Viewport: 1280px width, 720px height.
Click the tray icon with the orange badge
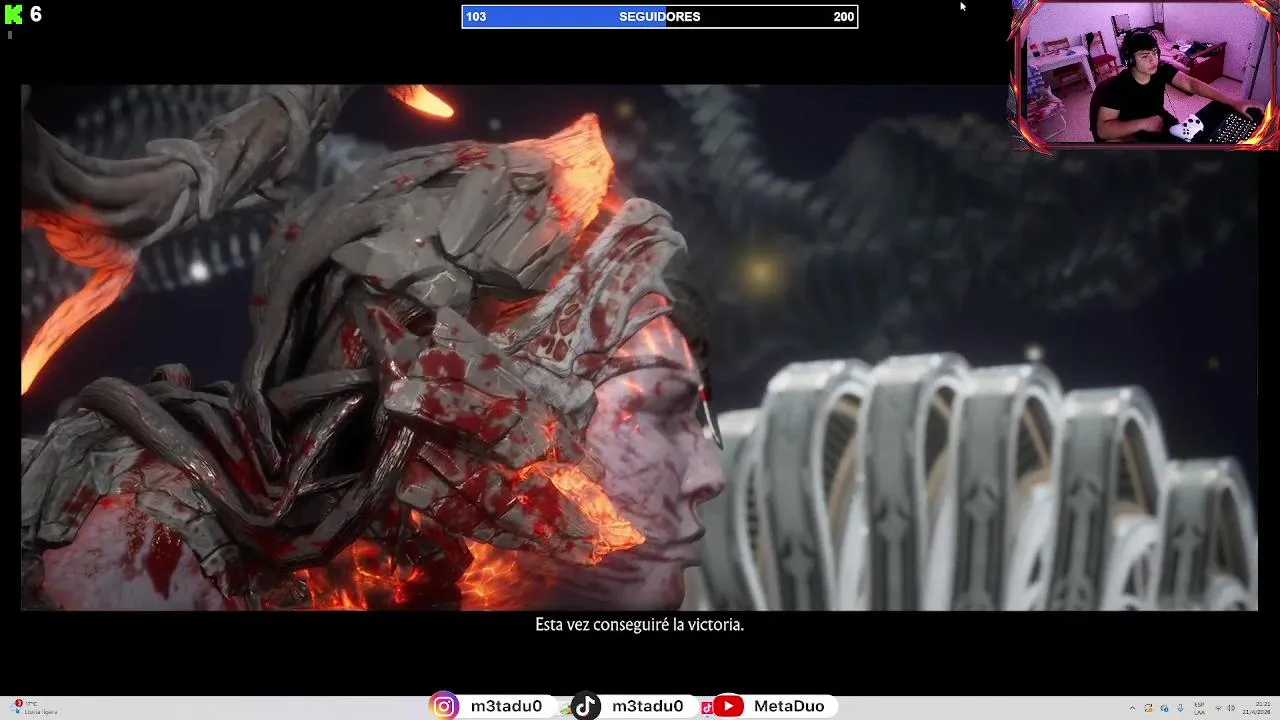1148,708
